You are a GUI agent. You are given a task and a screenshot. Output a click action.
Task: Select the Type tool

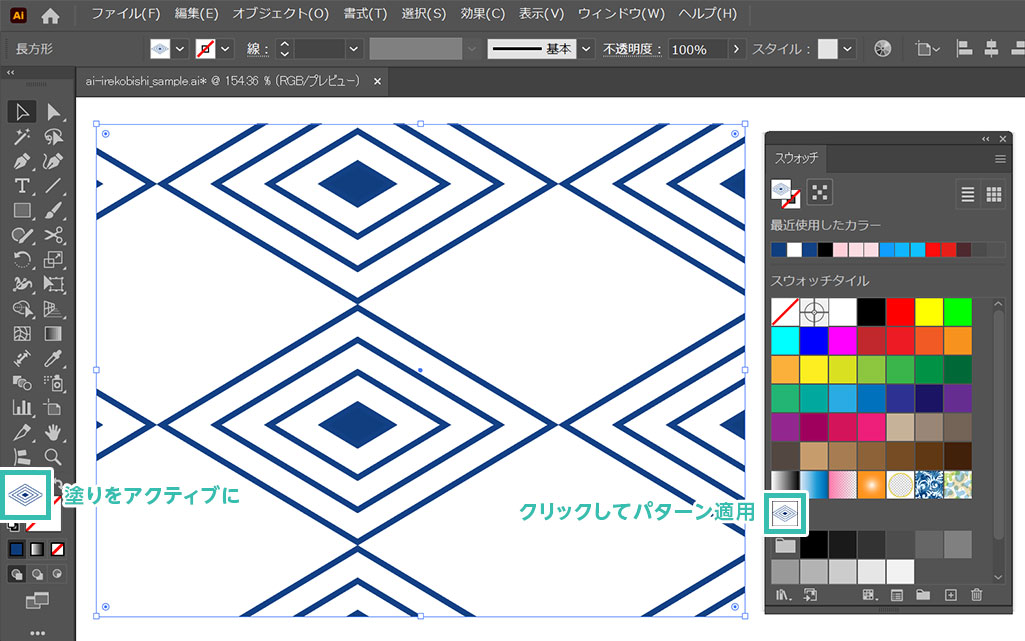click(21, 186)
